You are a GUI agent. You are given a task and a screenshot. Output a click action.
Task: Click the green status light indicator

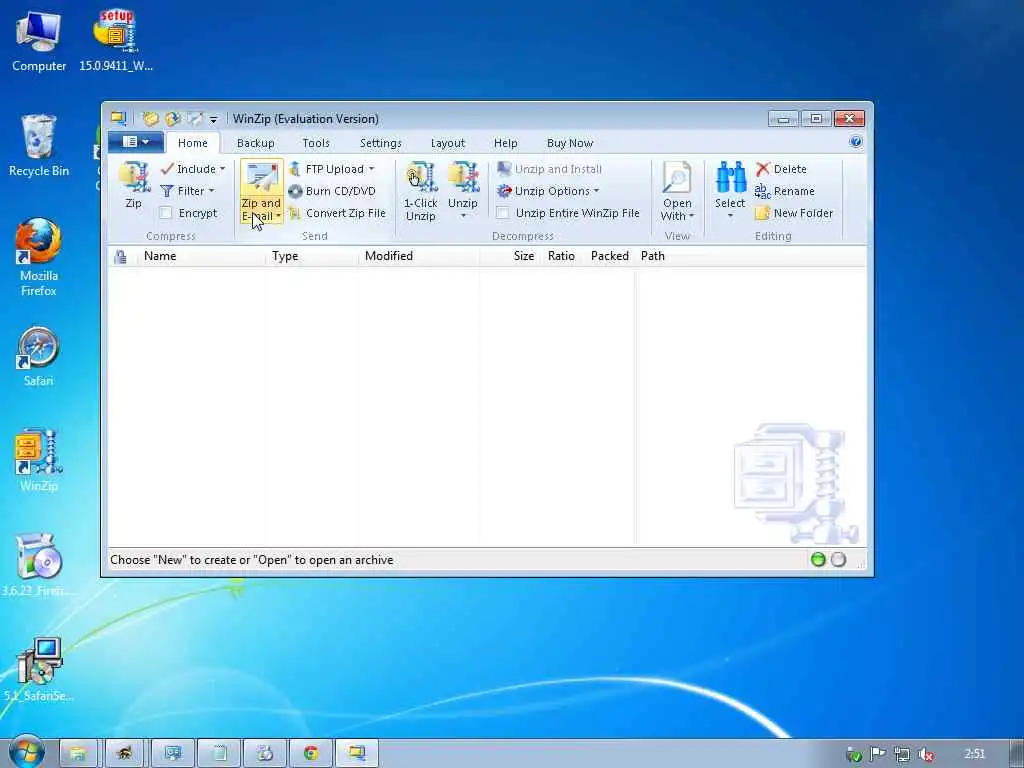pyautogui.click(x=818, y=560)
